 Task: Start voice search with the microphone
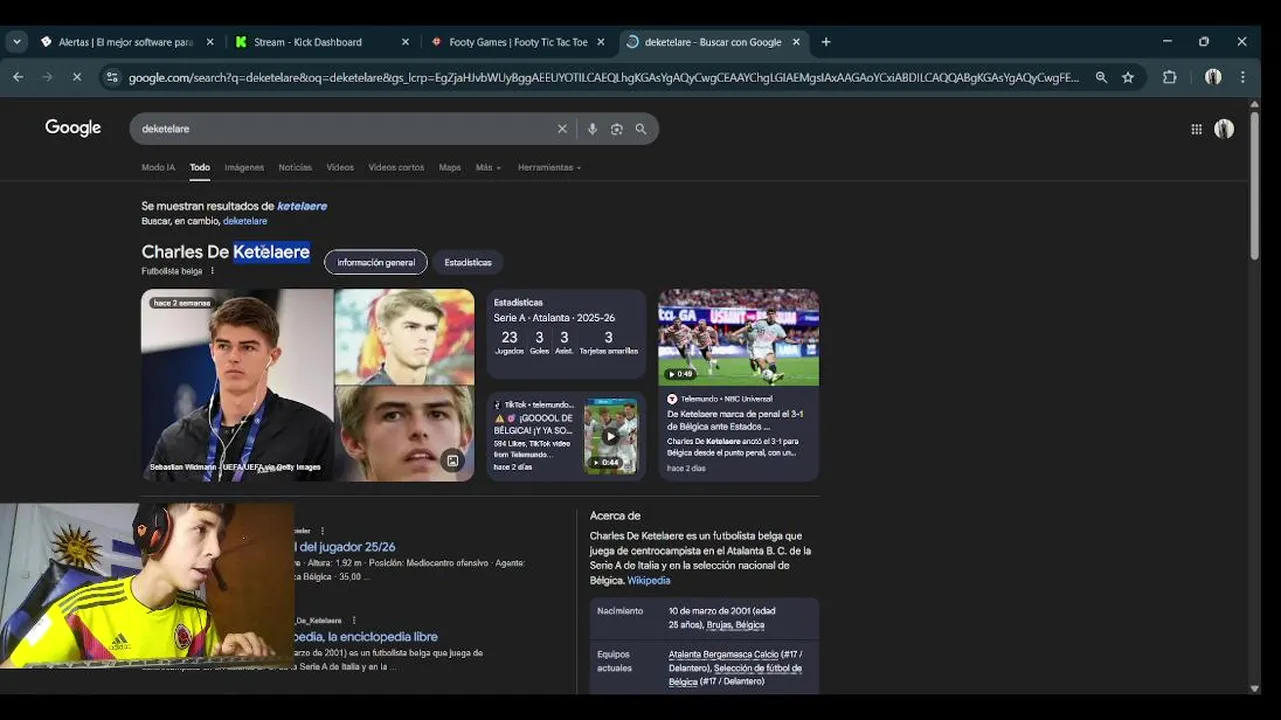tap(592, 129)
